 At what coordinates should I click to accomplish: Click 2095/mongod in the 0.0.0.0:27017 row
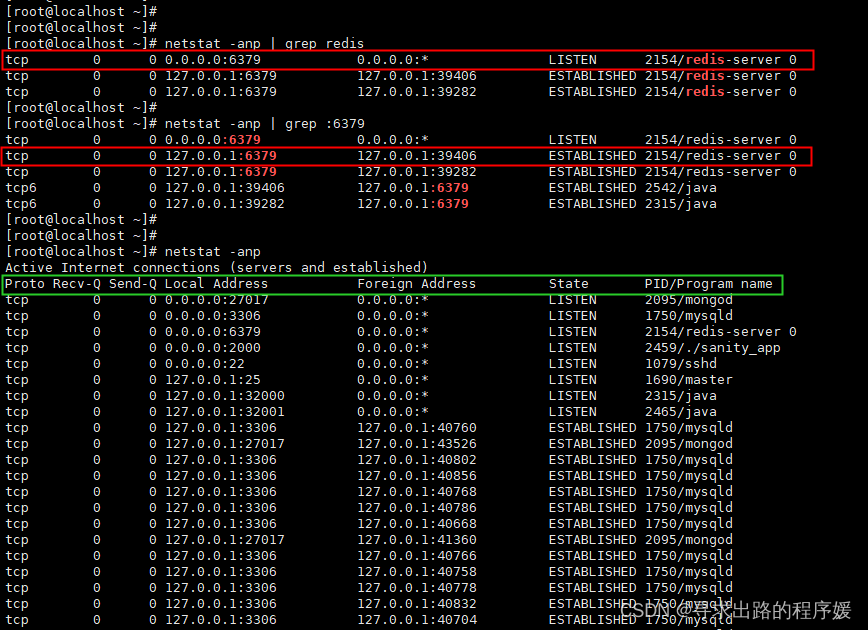pyautogui.click(x=689, y=300)
